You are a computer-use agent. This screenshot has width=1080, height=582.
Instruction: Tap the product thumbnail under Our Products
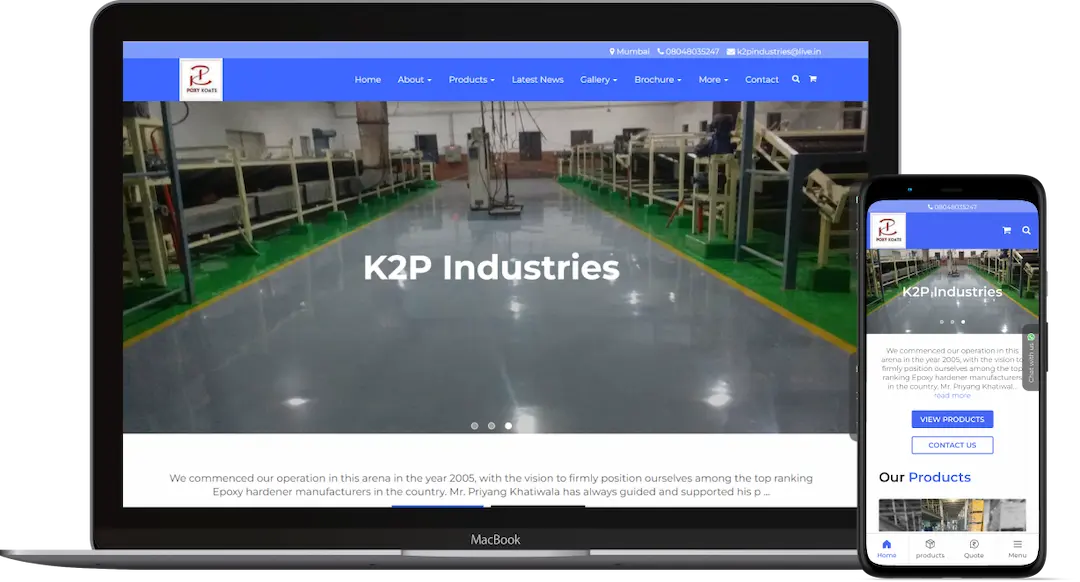[952, 515]
